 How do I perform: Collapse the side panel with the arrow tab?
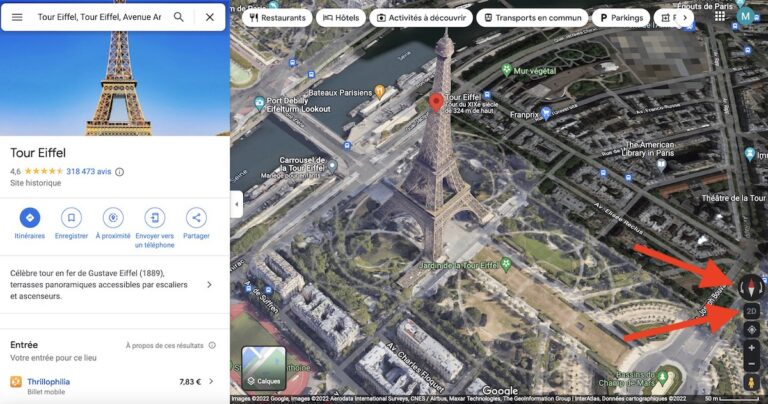237,204
